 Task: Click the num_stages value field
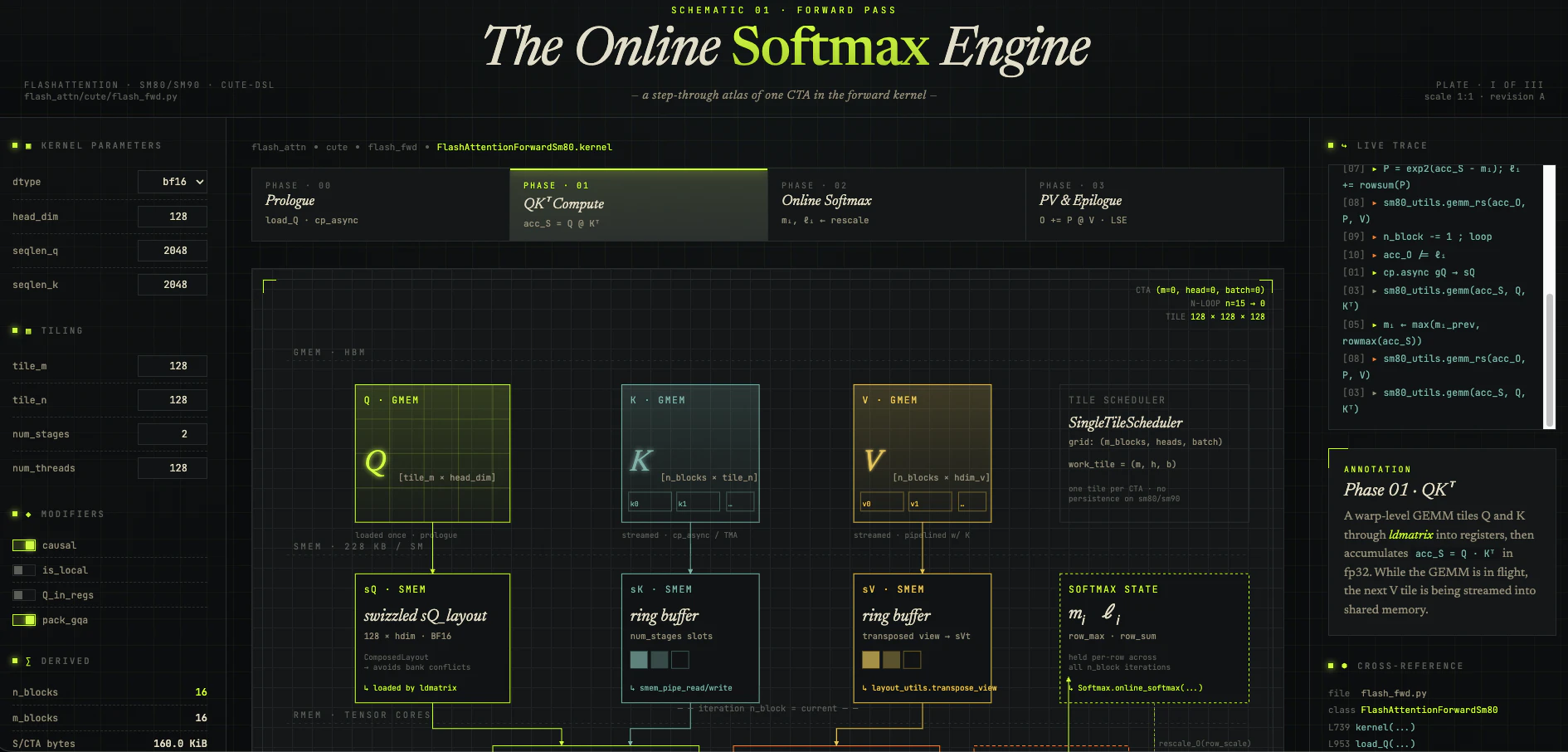coord(173,434)
